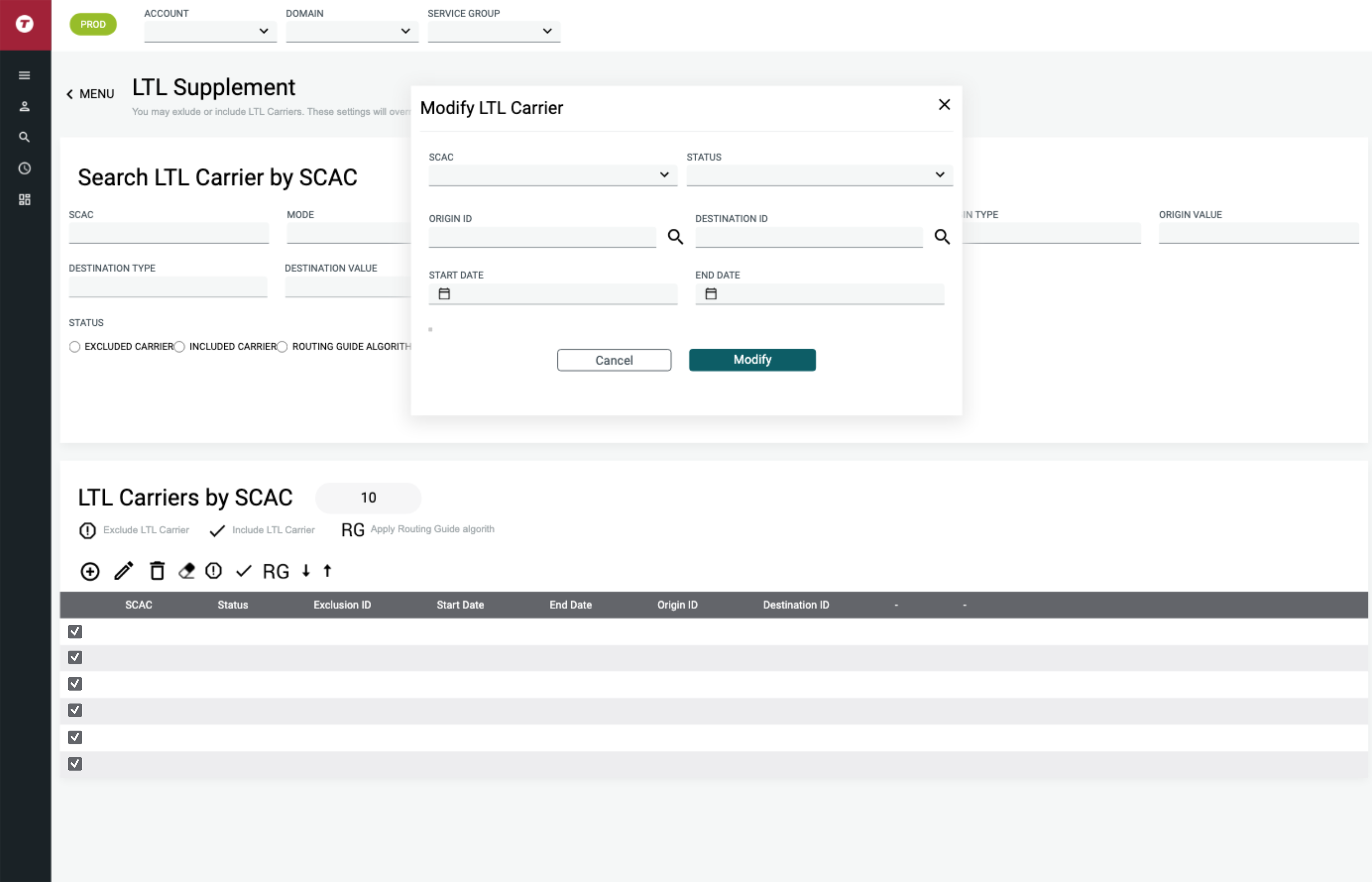Open the Start Date calendar icon
The width and height of the screenshot is (1372, 882).
(x=444, y=294)
